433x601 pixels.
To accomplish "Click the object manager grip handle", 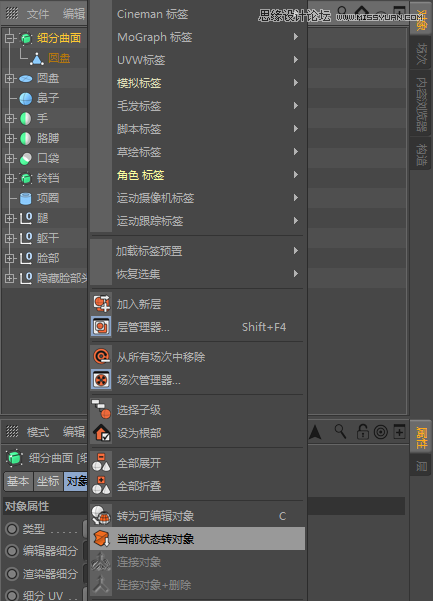I will (12, 13).
